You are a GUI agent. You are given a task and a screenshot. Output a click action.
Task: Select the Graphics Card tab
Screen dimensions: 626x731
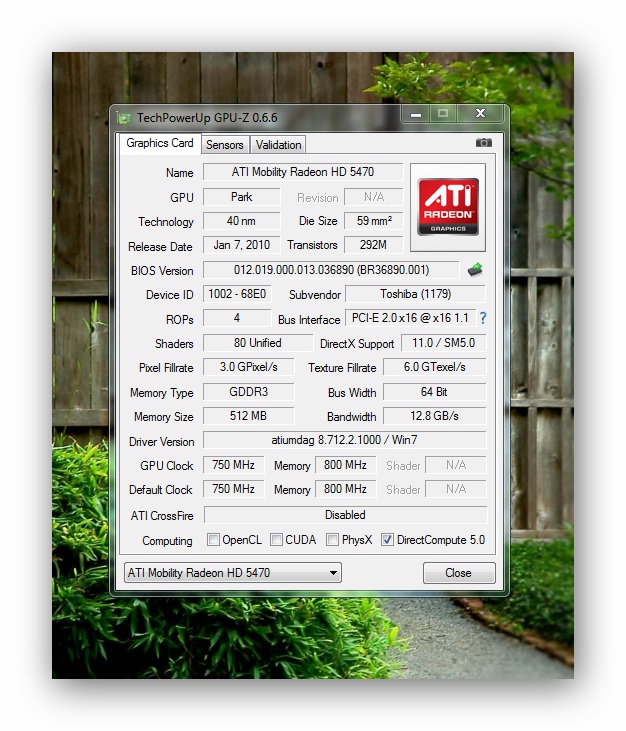click(x=160, y=143)
